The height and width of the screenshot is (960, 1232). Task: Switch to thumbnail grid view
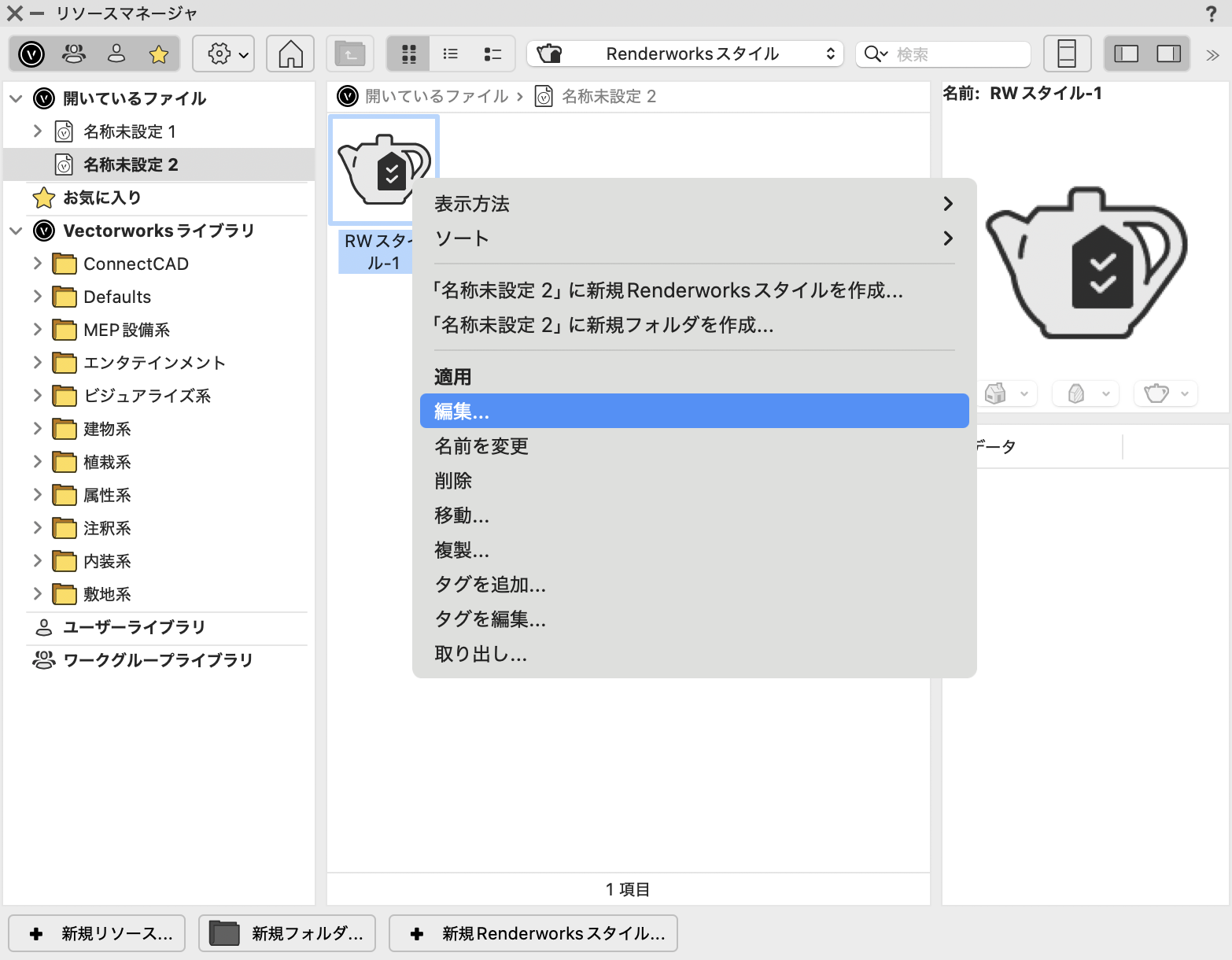point(408,54)
